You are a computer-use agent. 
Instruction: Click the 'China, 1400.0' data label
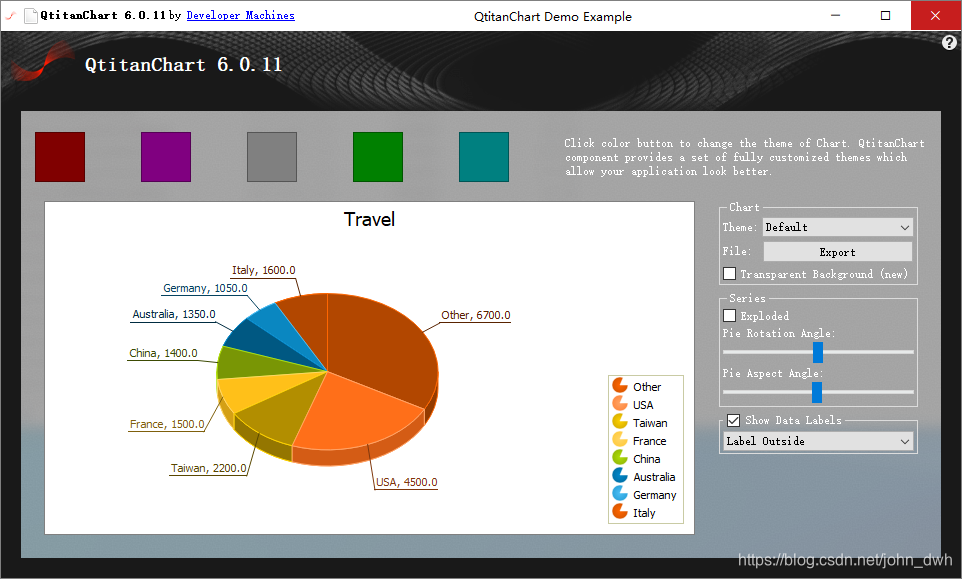(163, 353)
